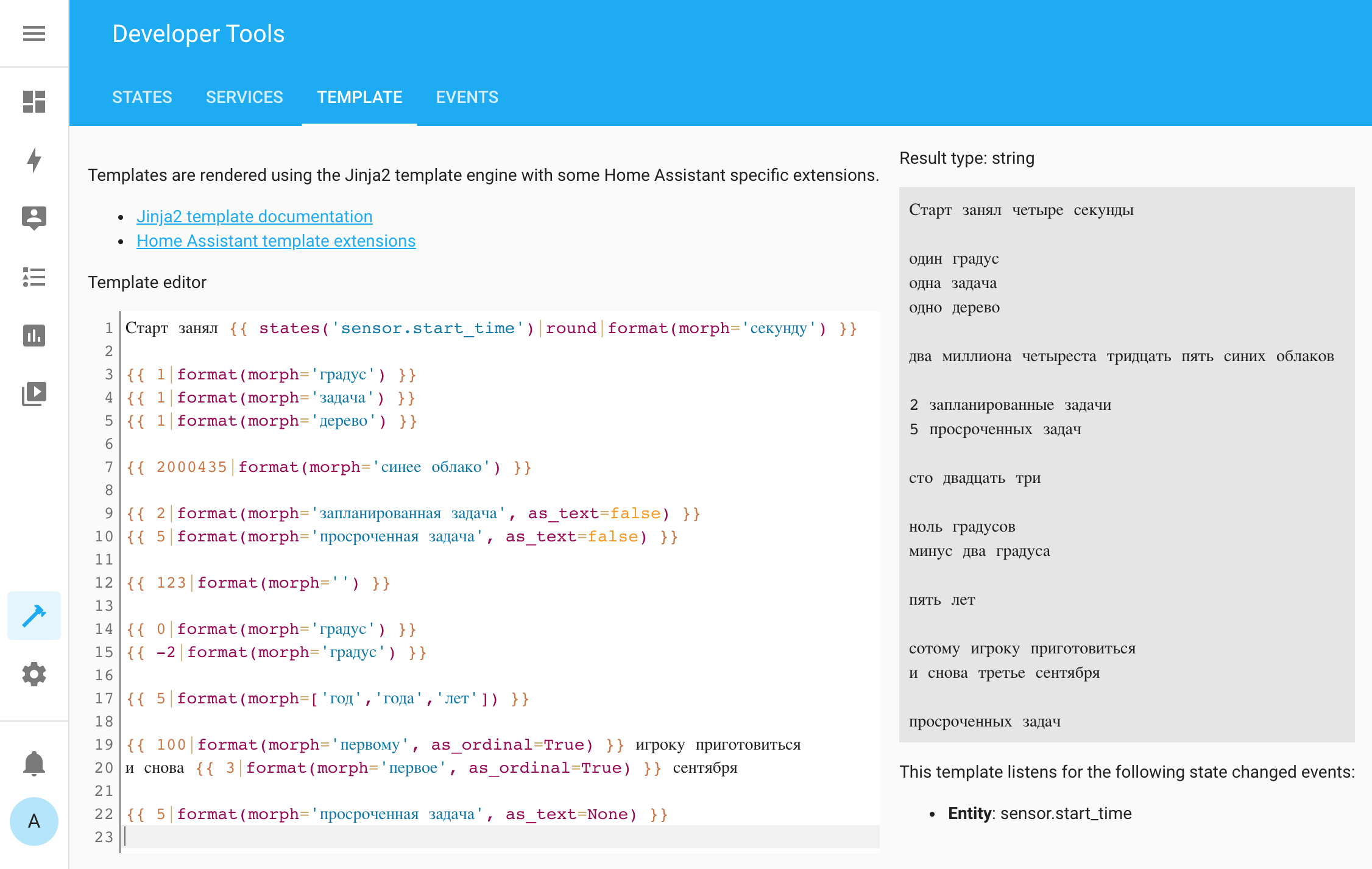Open the Media browser play icon
Viewport: 1372px width, 869px height.
[x=34, y=394]
